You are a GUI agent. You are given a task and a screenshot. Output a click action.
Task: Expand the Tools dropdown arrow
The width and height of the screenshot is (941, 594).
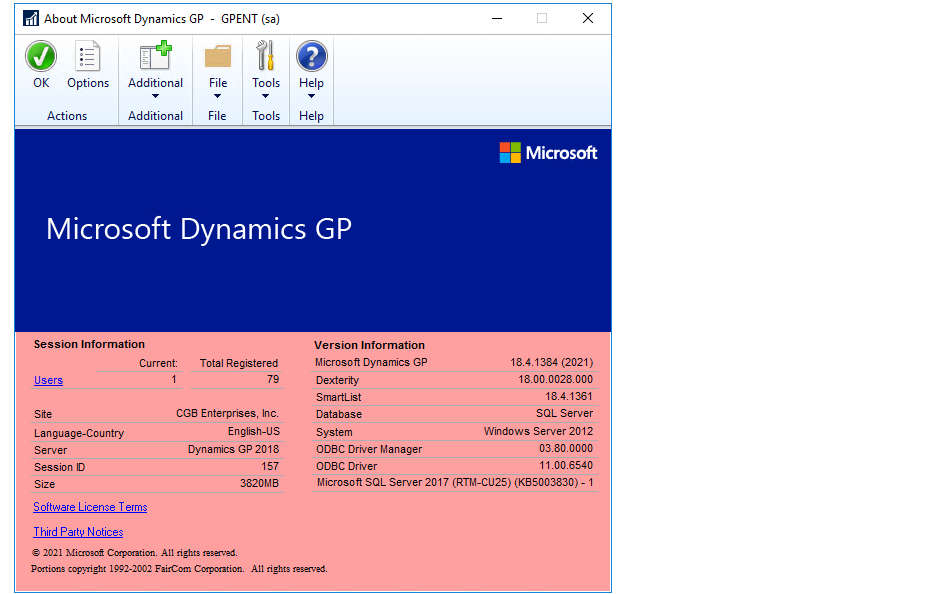[x=266, y=97]
